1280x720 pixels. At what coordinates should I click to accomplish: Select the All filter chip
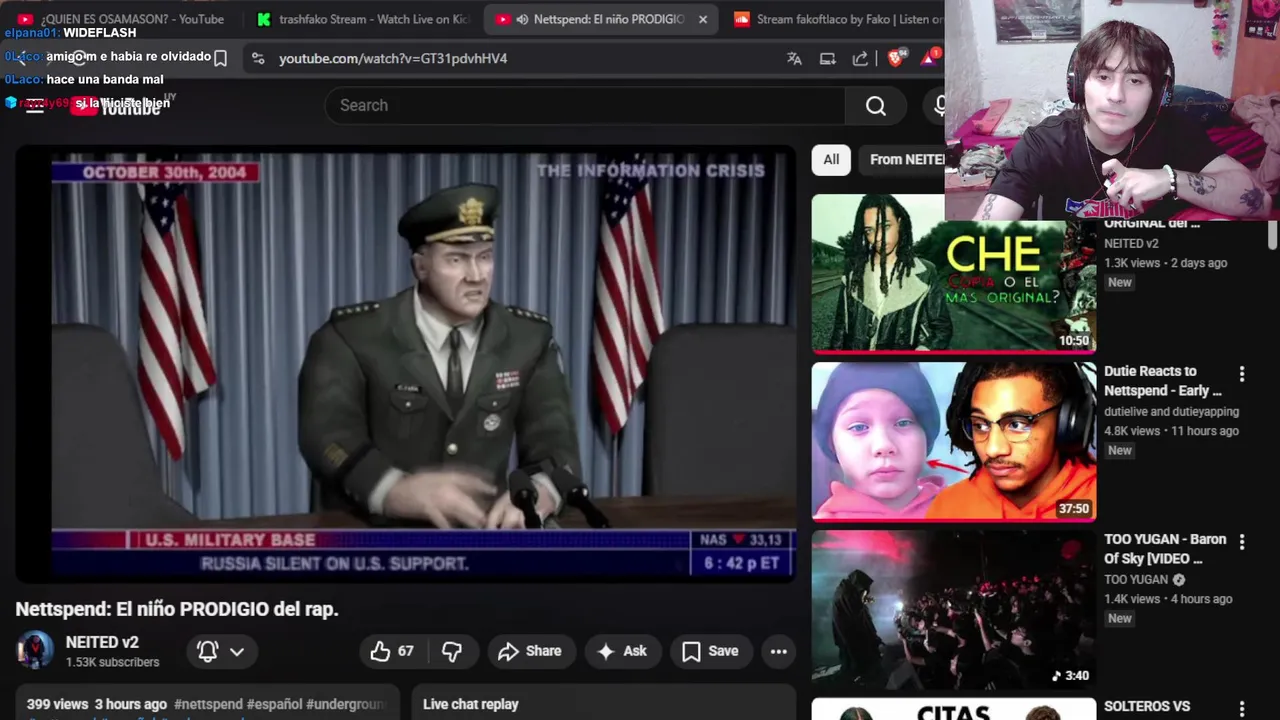tap(831, 159)
